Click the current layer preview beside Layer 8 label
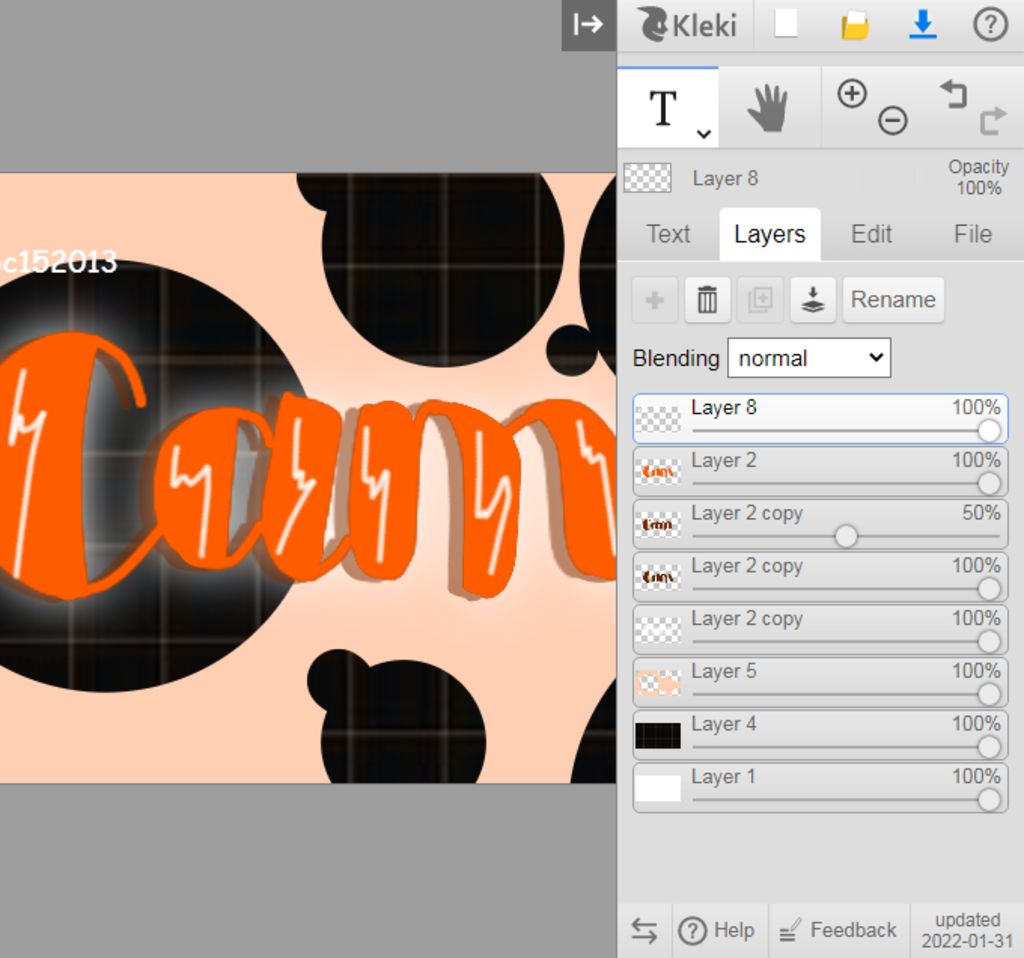The image size is (1024, 958). [647, 178]
